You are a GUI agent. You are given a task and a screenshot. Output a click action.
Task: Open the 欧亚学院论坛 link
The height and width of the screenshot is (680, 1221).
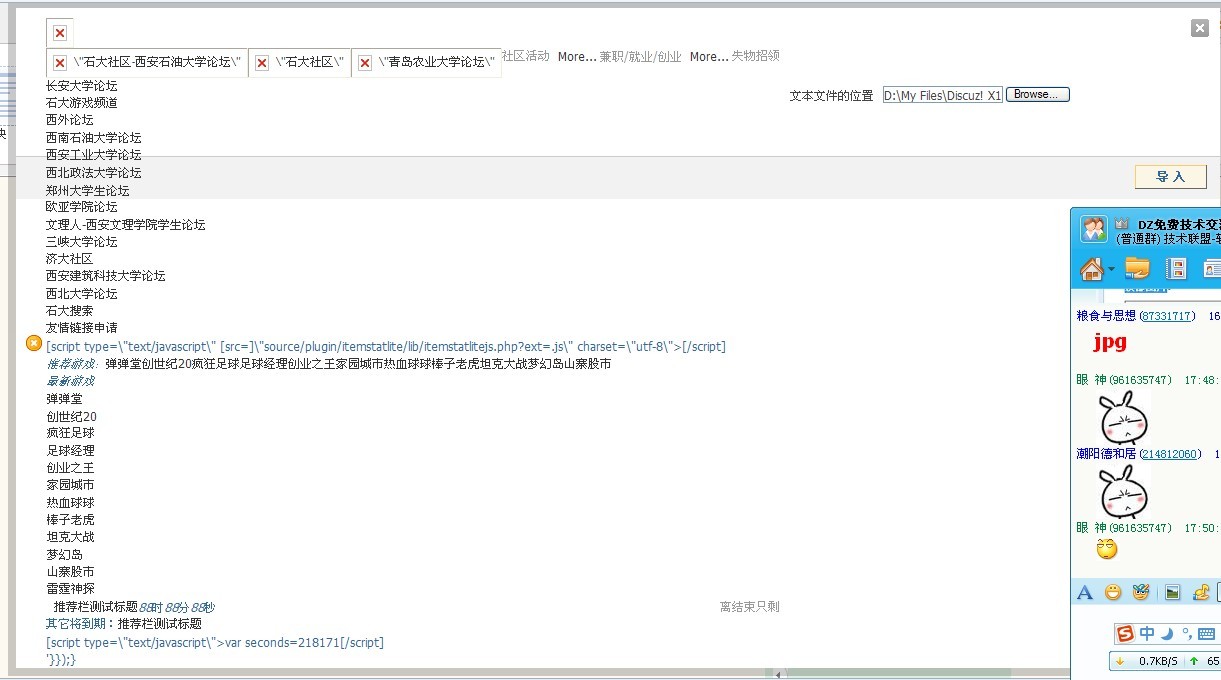click(81, 207)
